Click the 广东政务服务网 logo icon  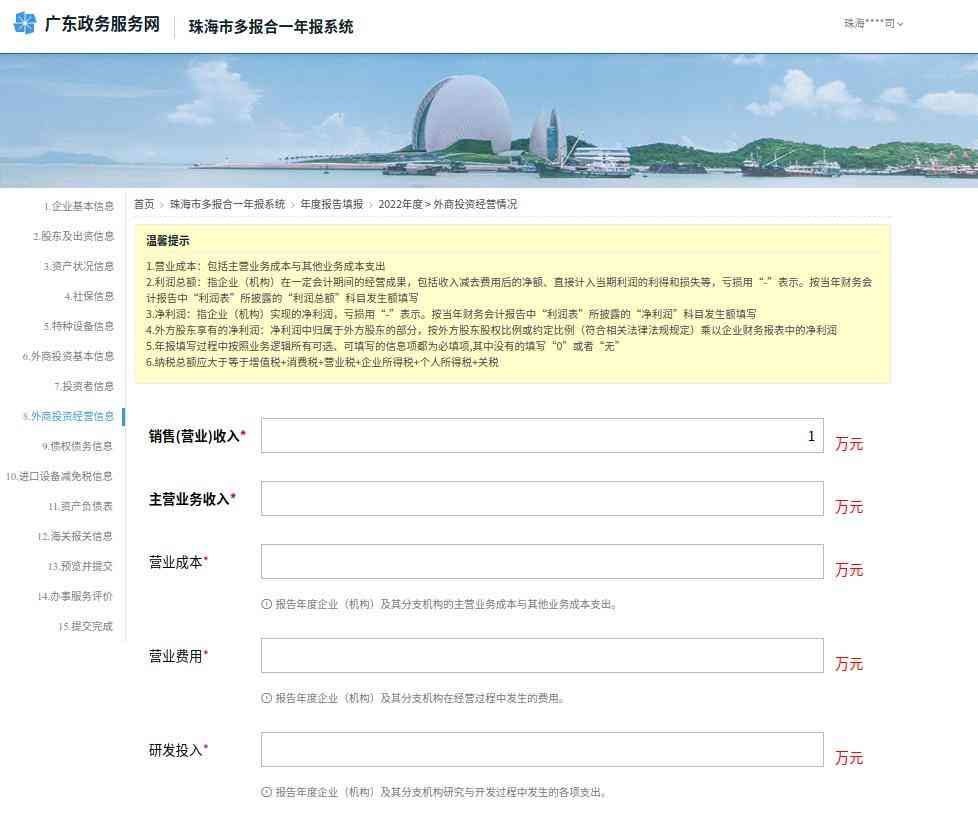pyautogui.click(x=24, y=24)
